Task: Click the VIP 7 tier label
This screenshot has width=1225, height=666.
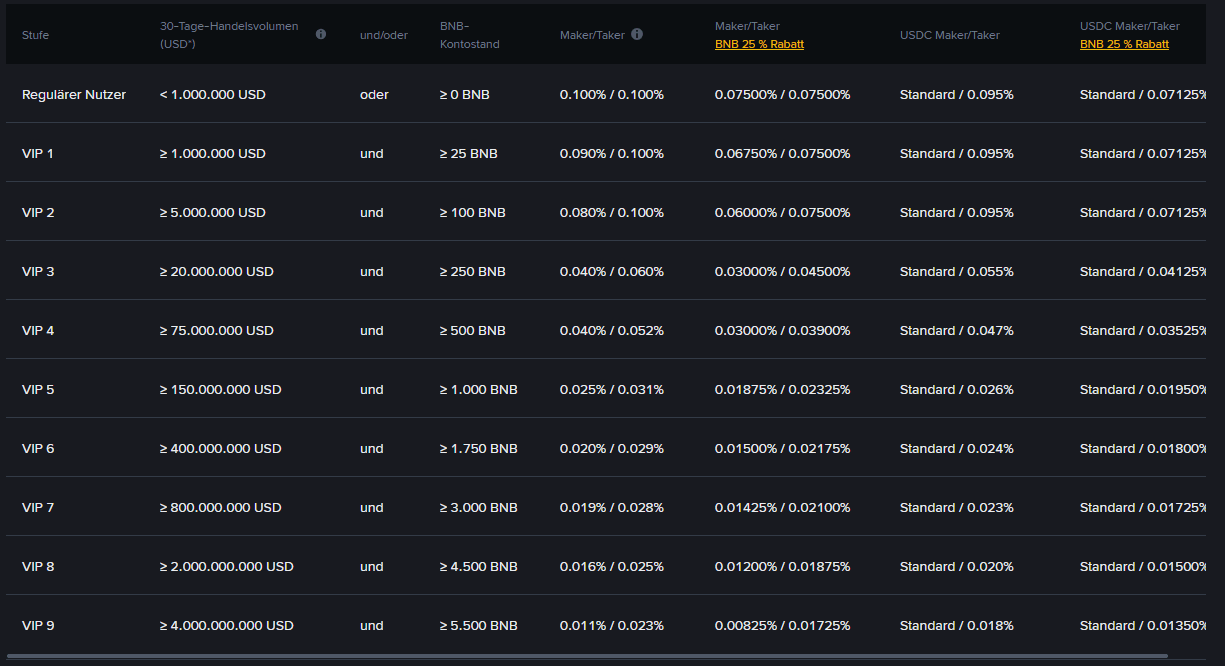Action: tap(37, 507)
